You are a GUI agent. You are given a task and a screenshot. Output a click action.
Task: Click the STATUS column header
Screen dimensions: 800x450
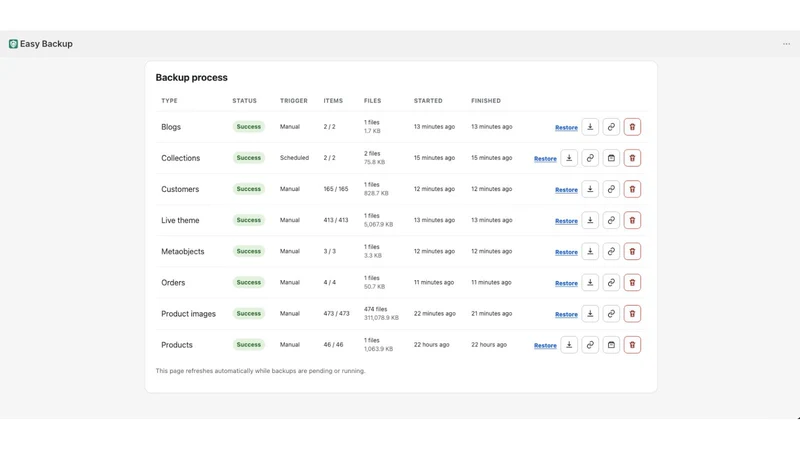click(x=244, y=101)
